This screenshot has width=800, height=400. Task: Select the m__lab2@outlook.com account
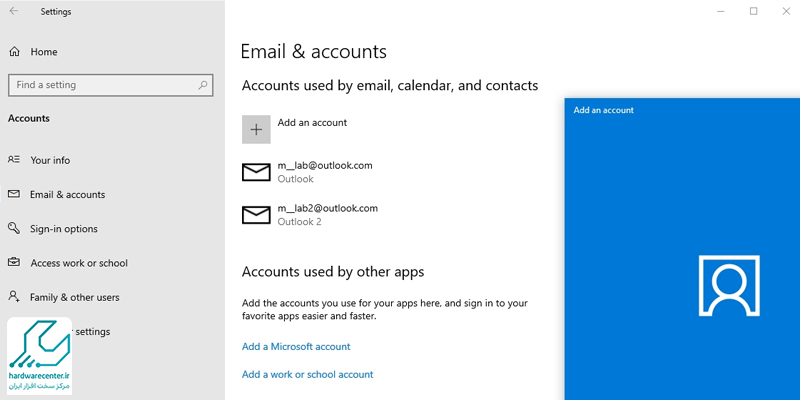point(328,208)
